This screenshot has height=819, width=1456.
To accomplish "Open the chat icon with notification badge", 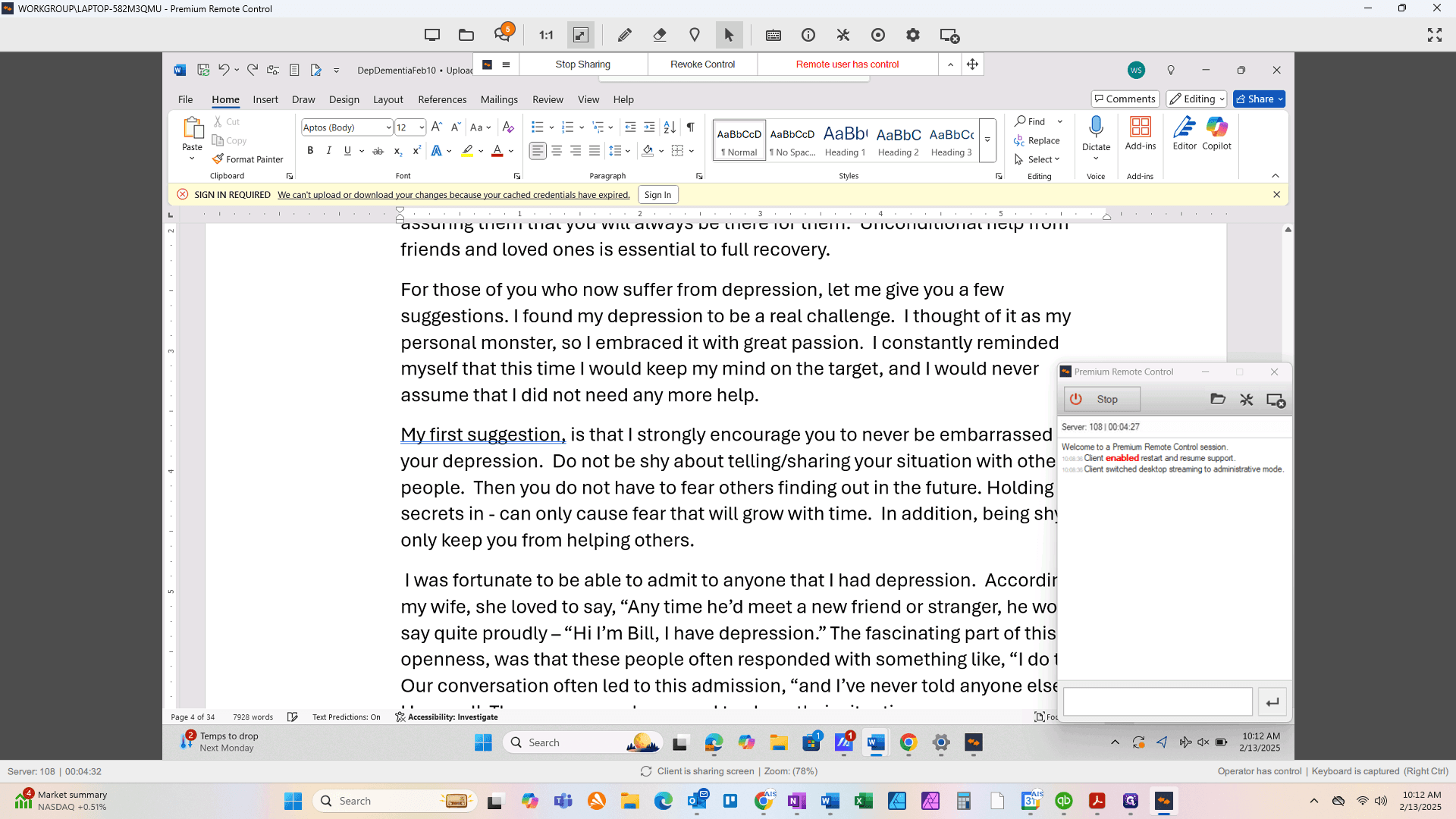I will coord(502,35).
